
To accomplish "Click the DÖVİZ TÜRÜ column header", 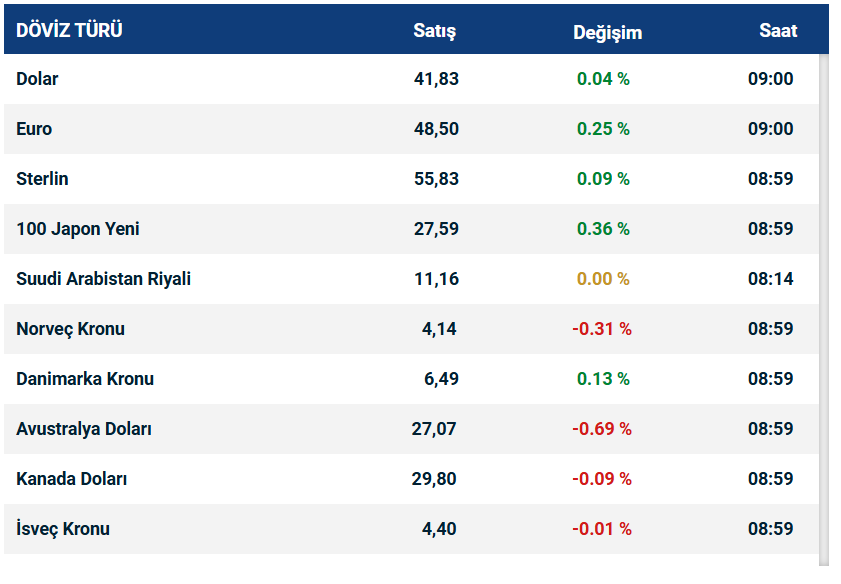I will click(x=70, y=30).
